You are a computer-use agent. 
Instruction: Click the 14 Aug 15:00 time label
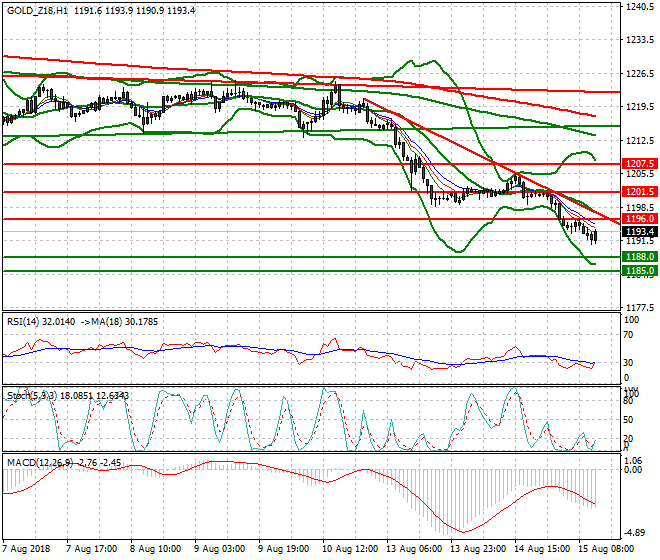point(542,549)
